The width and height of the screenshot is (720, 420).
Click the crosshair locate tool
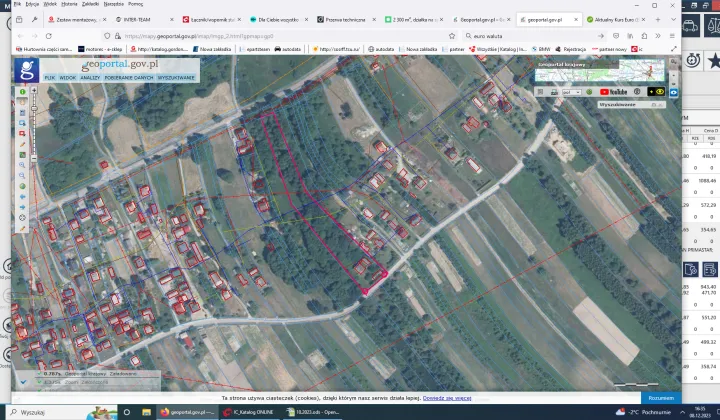22,218
